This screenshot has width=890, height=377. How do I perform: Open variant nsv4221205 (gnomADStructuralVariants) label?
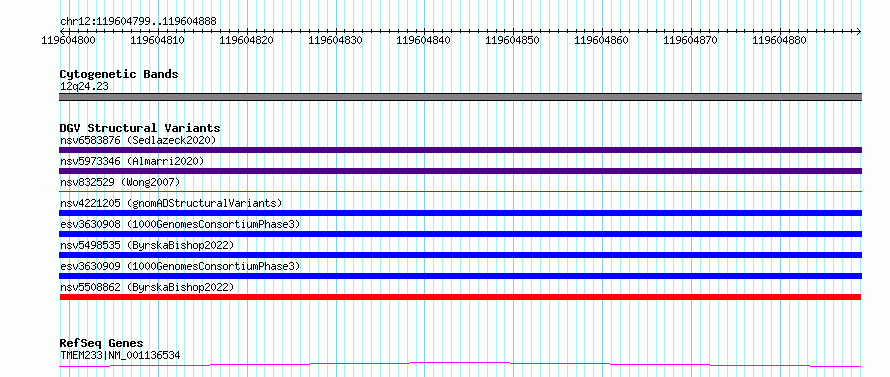coord(171,203)
